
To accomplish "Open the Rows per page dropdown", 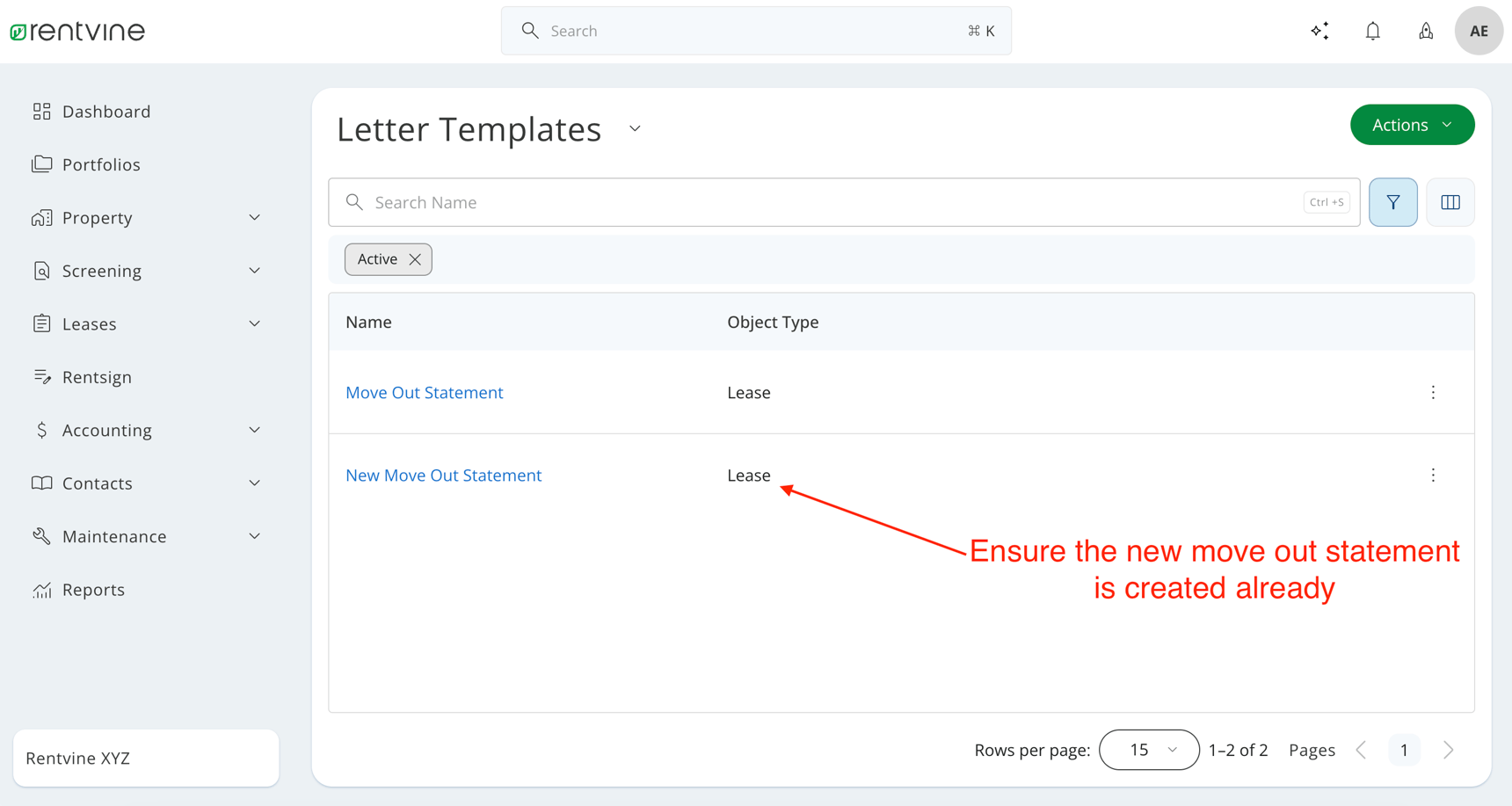I will point(1148,750).
